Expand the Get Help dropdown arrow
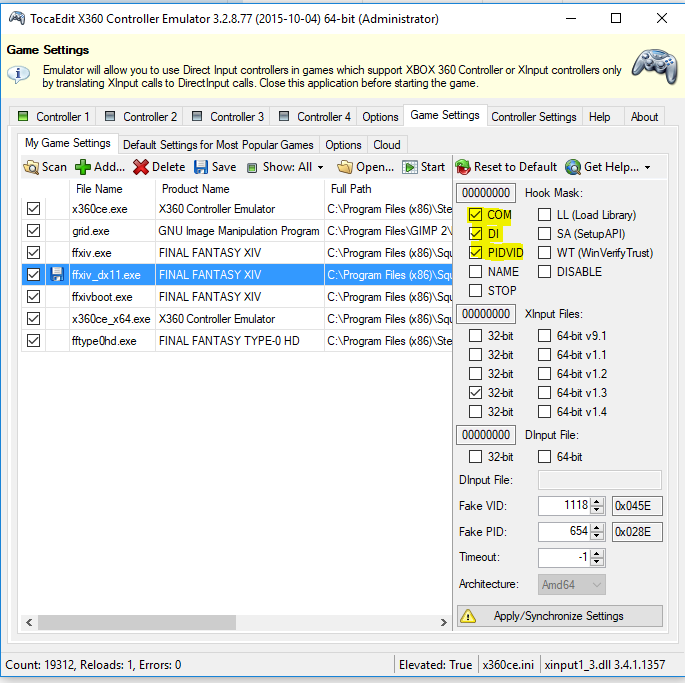 coord(647,167)
